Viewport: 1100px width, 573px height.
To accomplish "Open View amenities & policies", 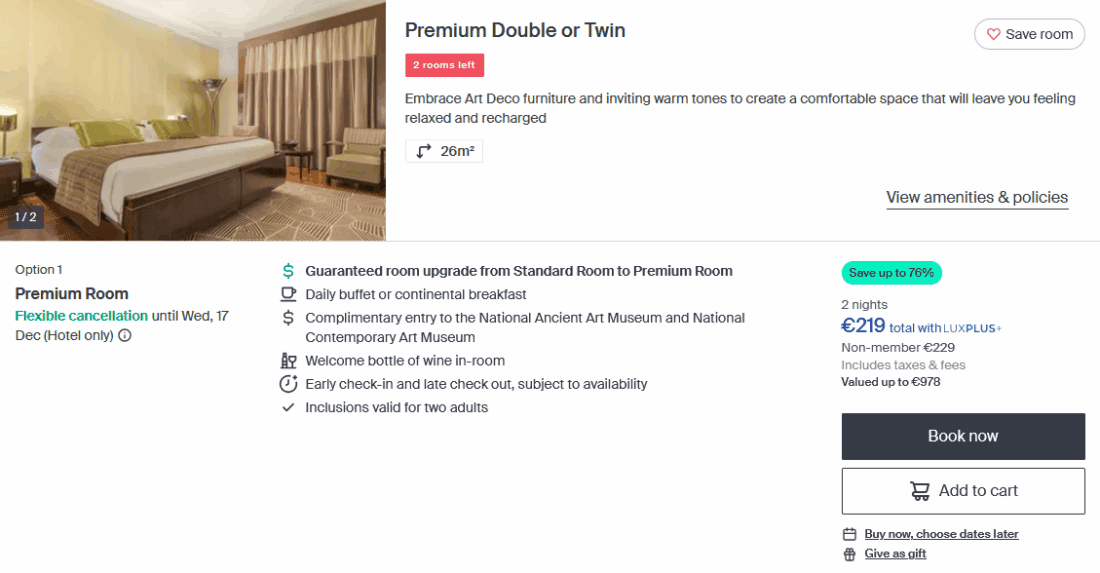I will coord(976,197).
